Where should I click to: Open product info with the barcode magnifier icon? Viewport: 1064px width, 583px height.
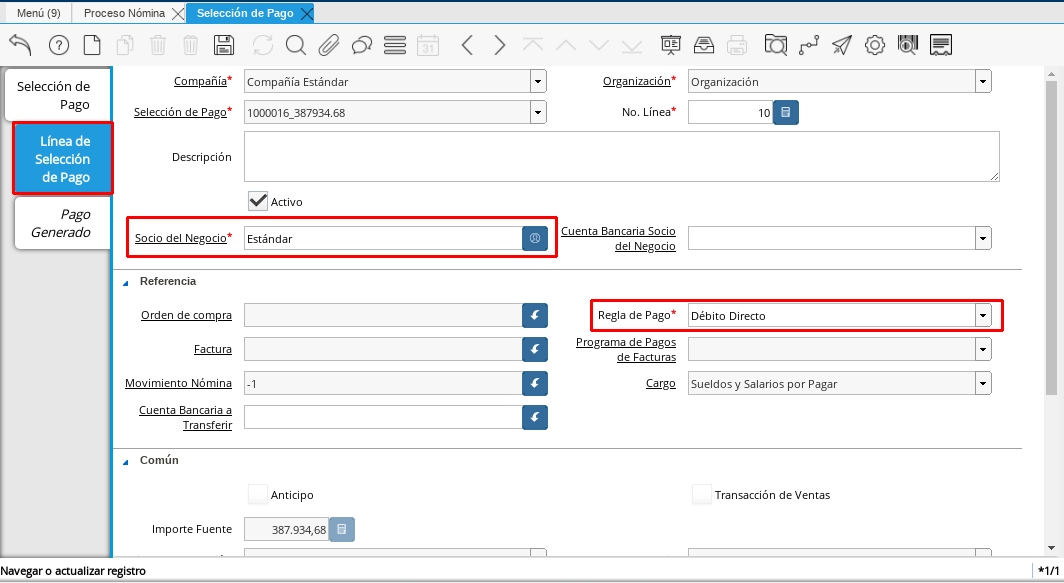click(907, 45)
